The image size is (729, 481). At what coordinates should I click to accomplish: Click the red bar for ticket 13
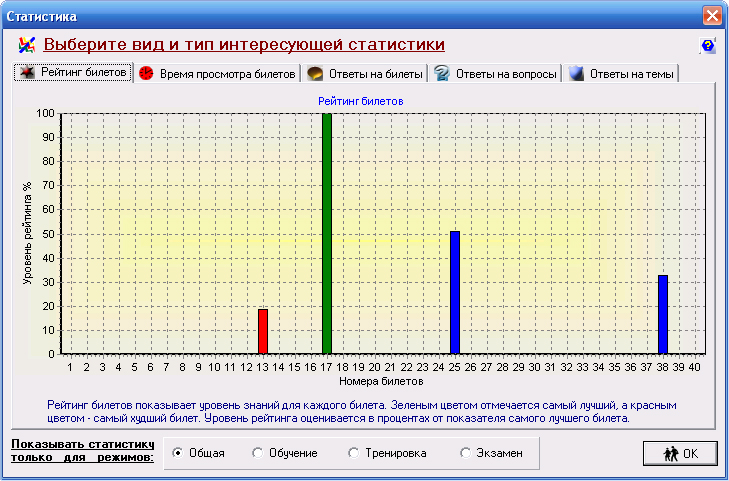(263, 331)
